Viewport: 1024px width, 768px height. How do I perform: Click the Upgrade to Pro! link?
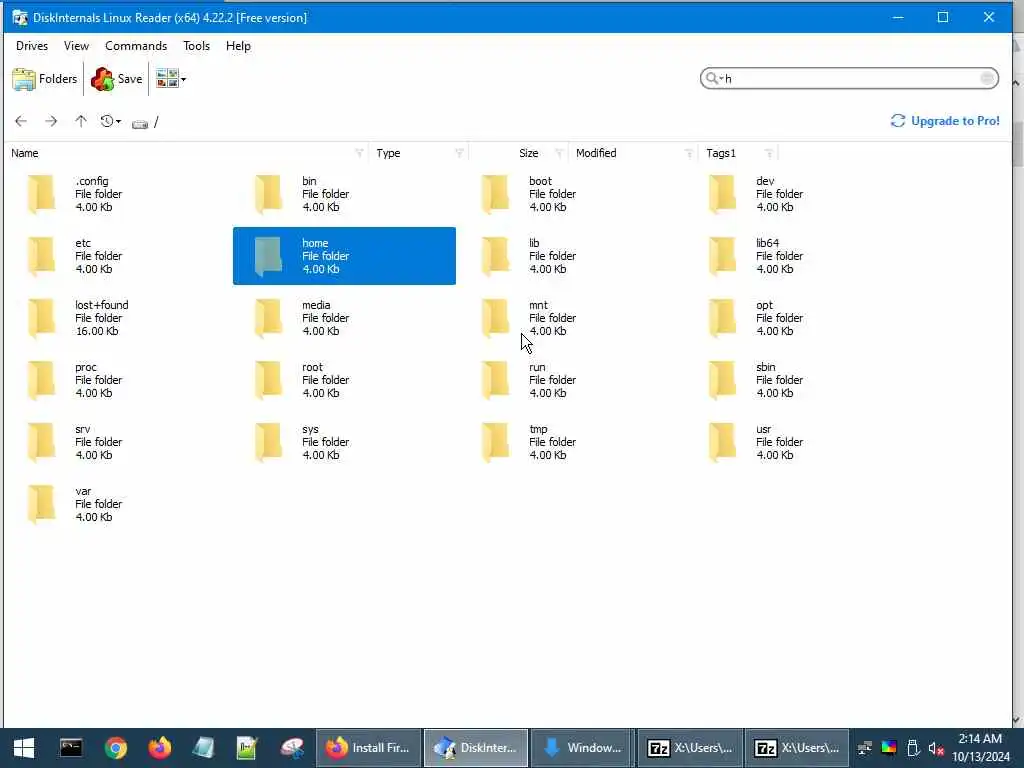(x=945, y=121)
